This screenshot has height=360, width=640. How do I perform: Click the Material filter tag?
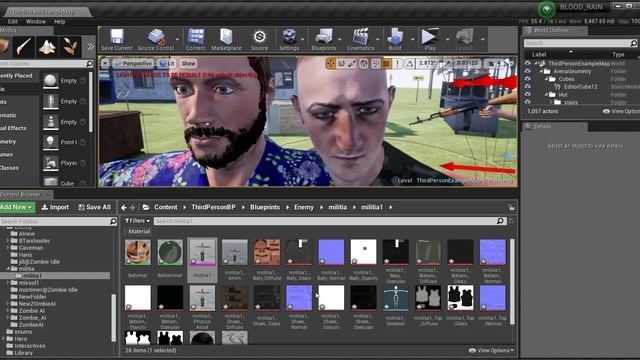[x=139, y=231]
